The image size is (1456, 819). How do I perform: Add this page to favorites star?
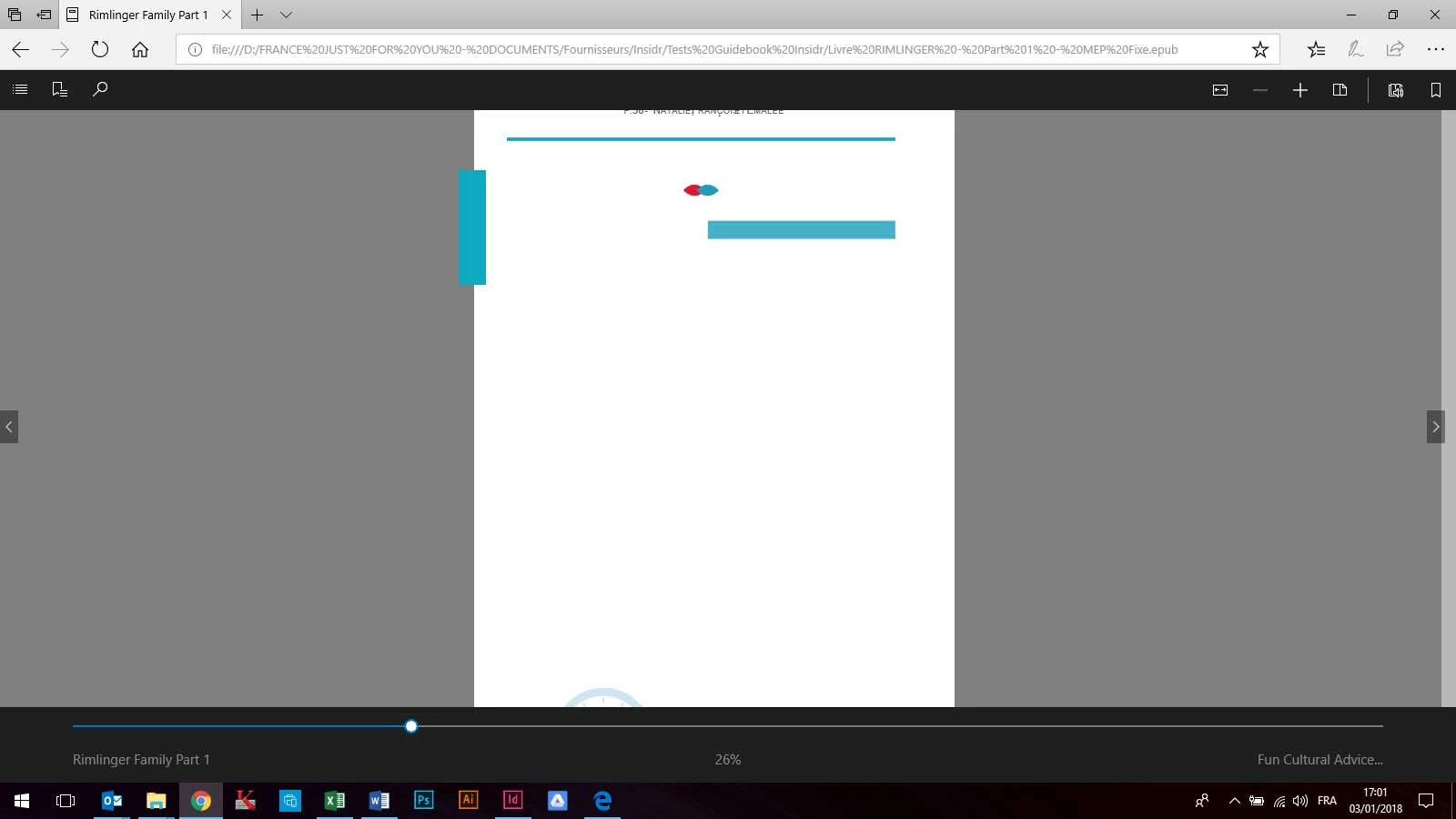click(x=1260, y=50)
